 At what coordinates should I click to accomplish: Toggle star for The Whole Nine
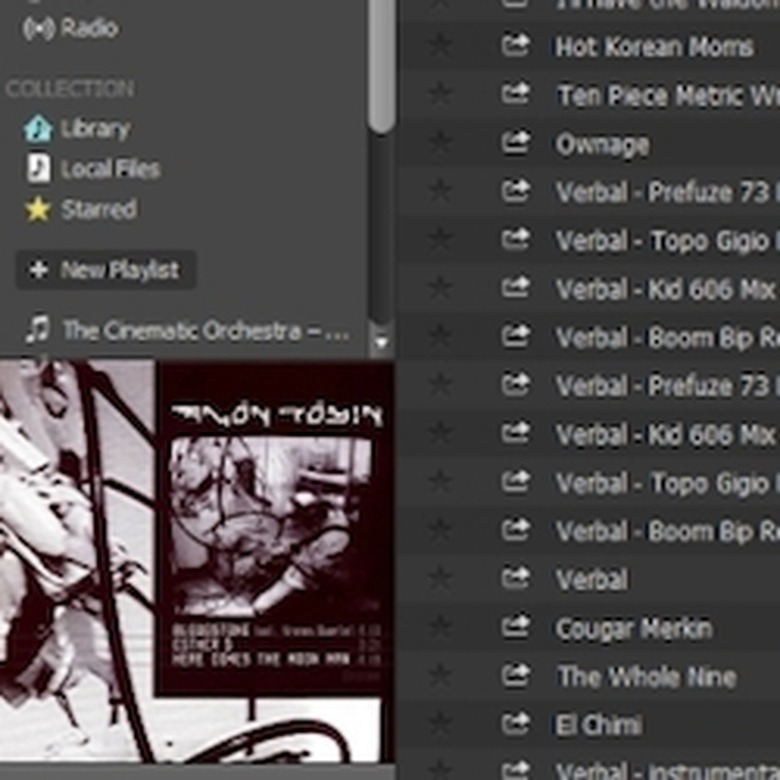(x=440, y=677)
